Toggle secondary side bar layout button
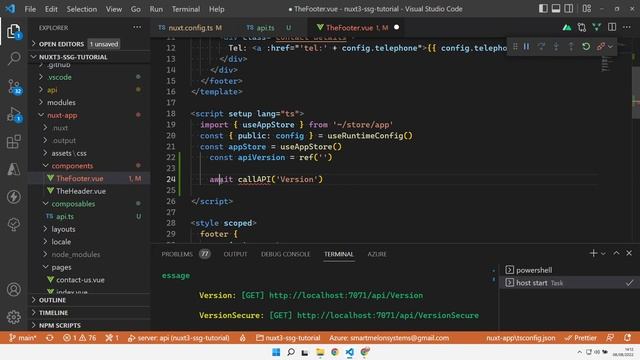This screenshot has height=360, width=640. 569,9
